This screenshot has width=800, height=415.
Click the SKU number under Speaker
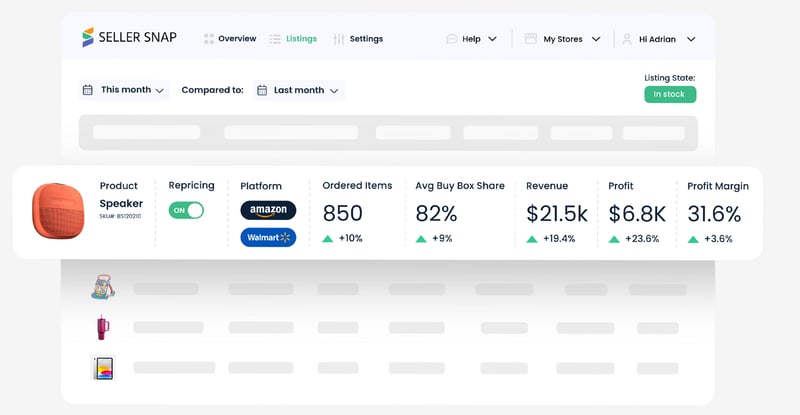point(120,216)
